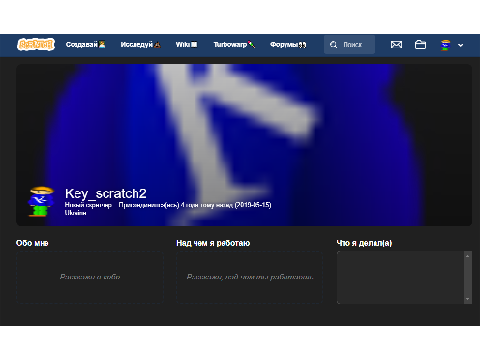Click the Поиск search field
Screen dimensions: 480x360
coord(349,45)
